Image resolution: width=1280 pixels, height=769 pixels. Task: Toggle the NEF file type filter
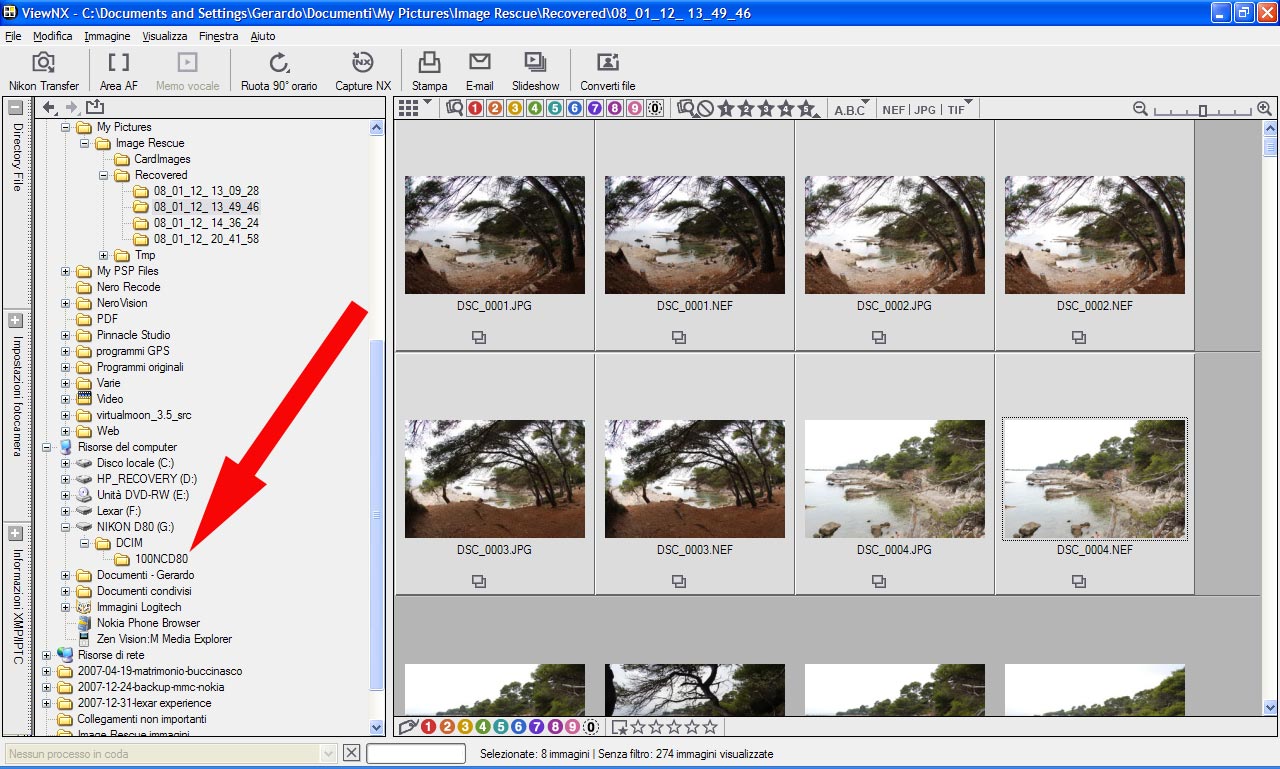(x=893, y=110)
